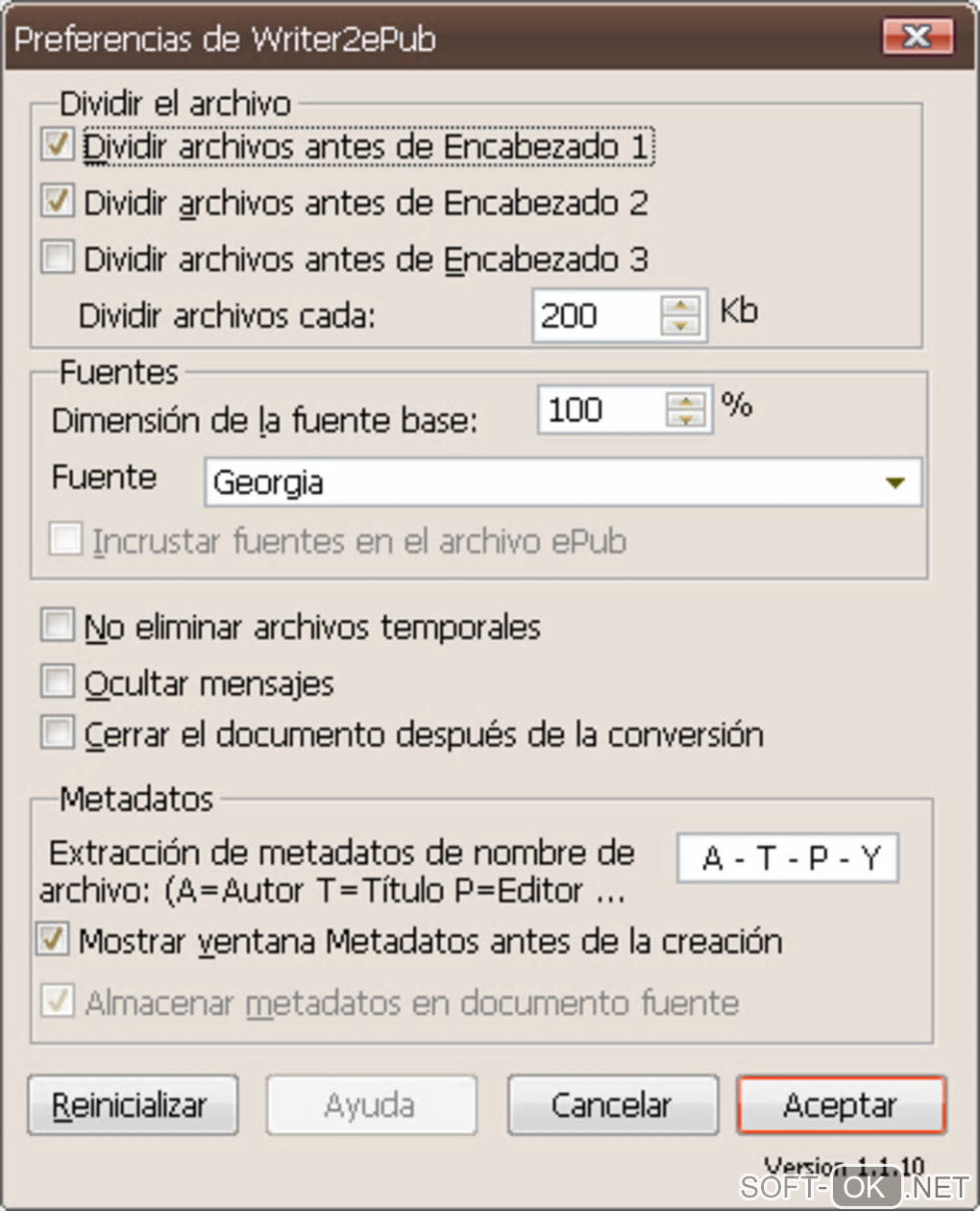The image size is (980, 1211).
Task: Confirm settings with Aceptar button
Action: pyautogui.click(x=841, y=1105)
